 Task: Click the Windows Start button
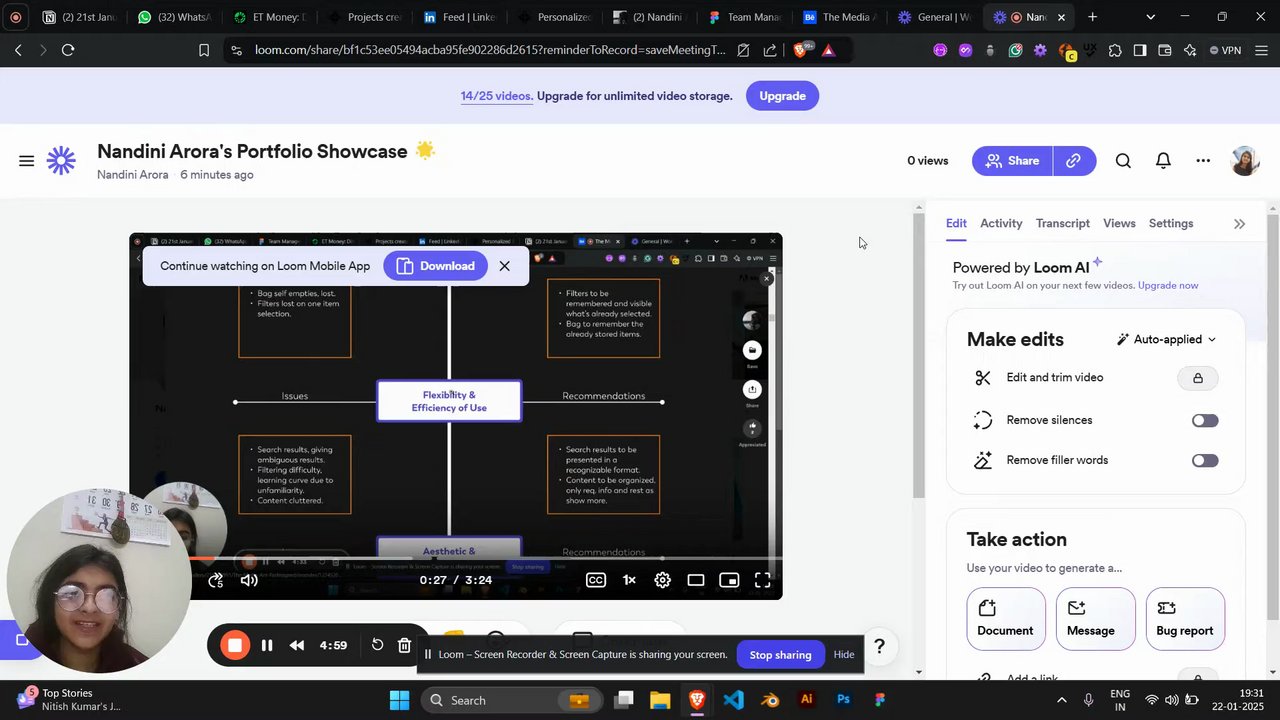(400, 700)
